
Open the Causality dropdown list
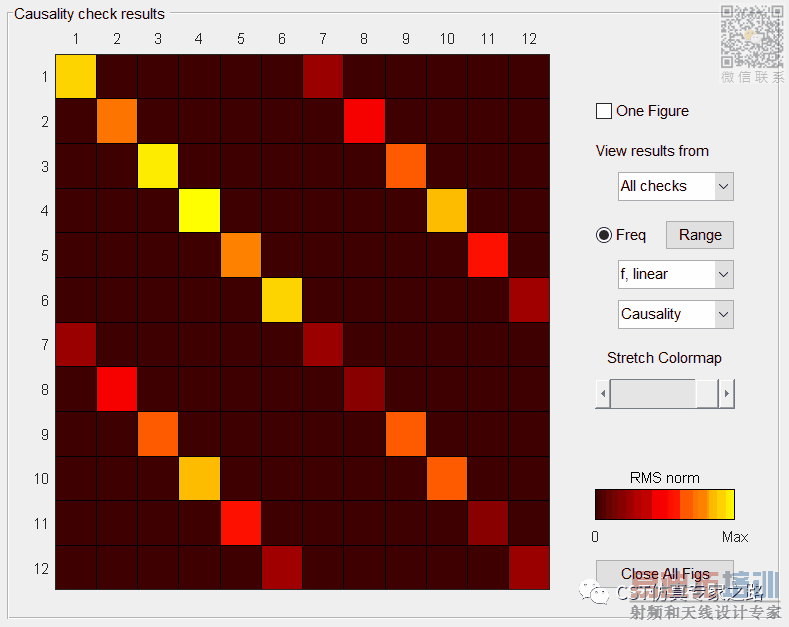(675, 315)
